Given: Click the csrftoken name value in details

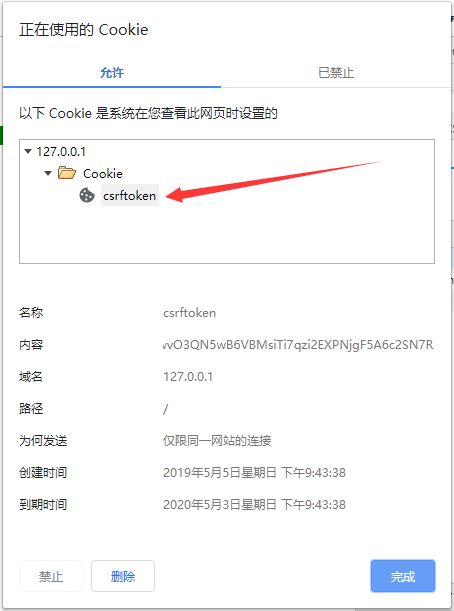Looking at the screenshot, I should tap(189, 313).
